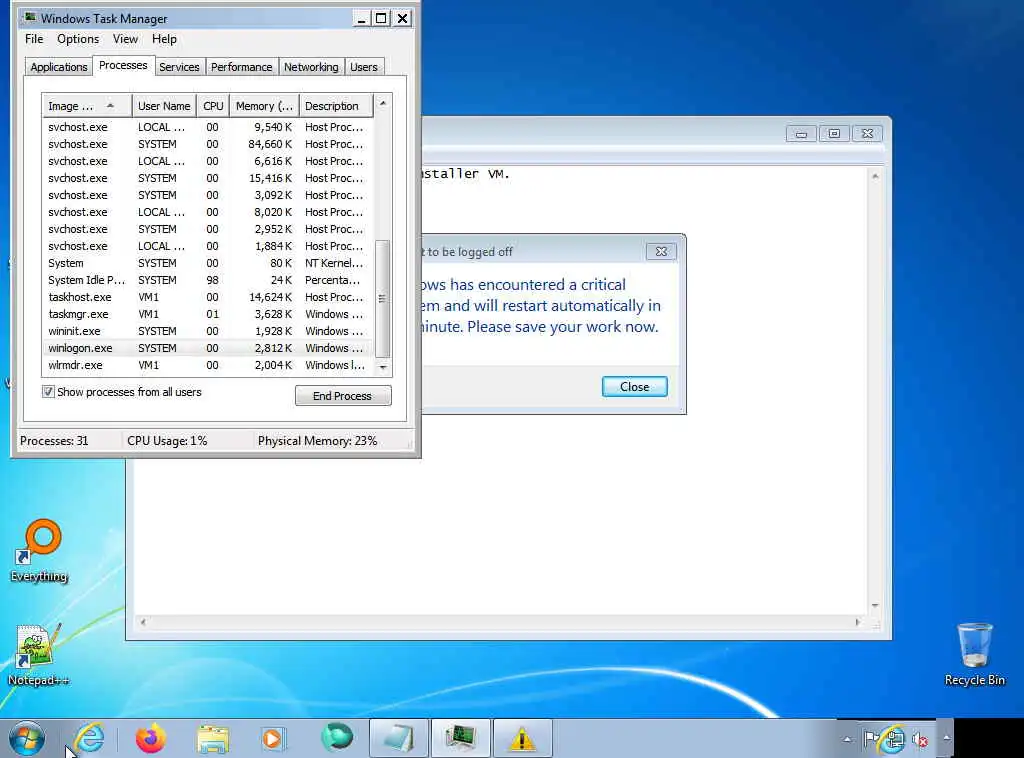Open the Help menu in Task Manager
The width and height of the screenshot is (1024, 758).
[164, 39]
